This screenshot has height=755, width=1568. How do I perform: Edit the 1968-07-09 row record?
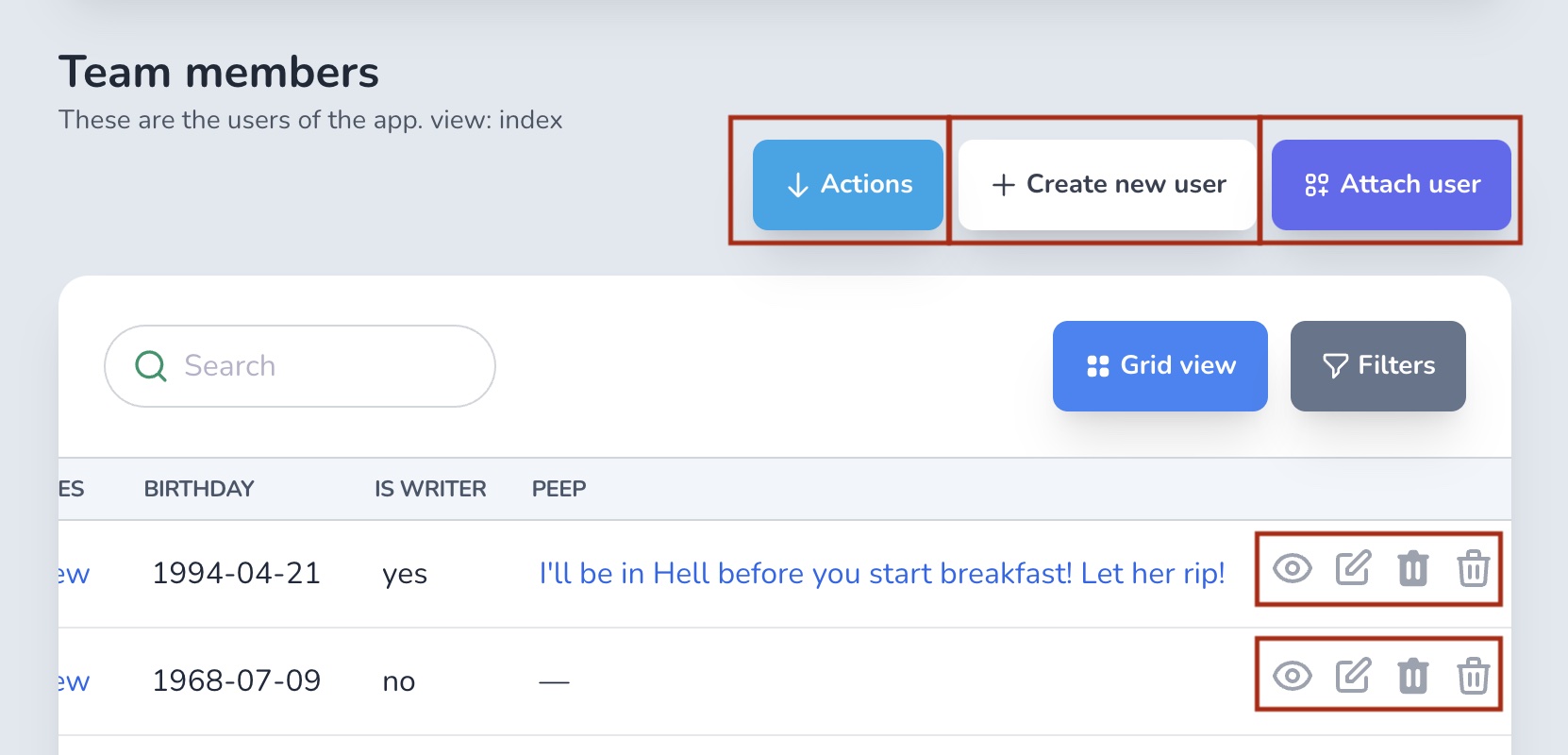(1353, 676)
